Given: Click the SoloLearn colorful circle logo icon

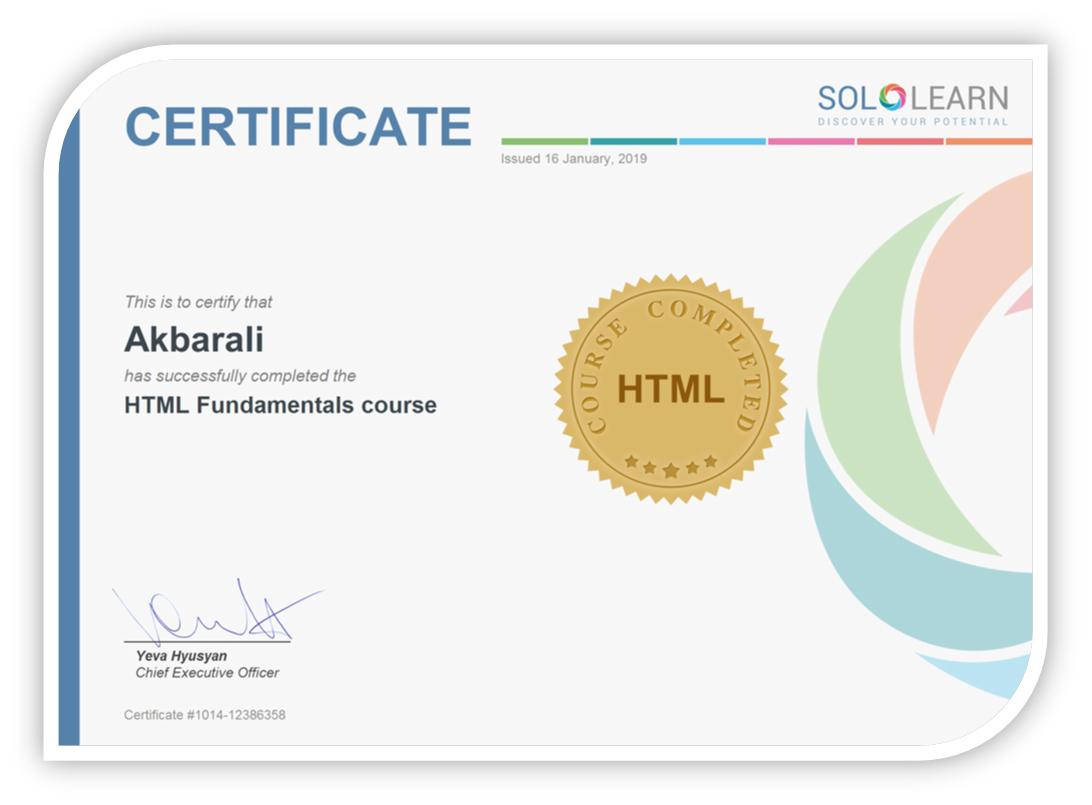Looking at the screenshot, I should click(x=892, y=97).
